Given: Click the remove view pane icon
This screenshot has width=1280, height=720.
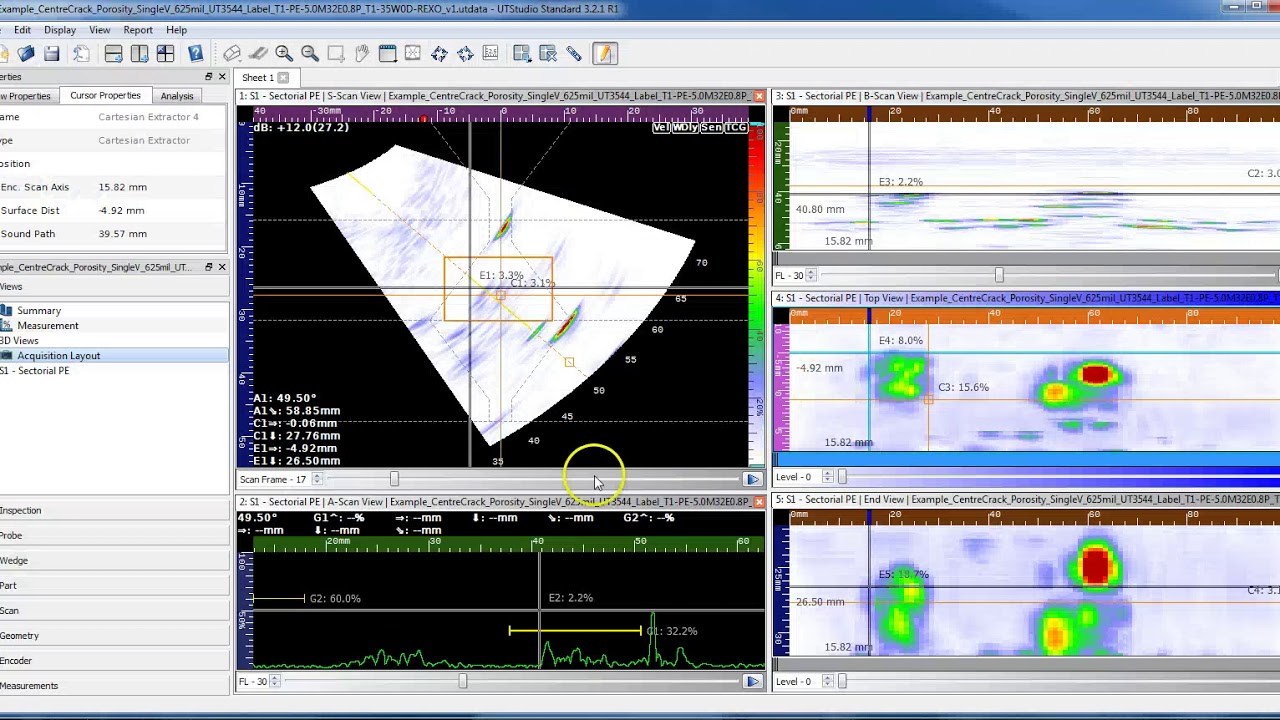Looking at the screenshot, I should [548, 54].
